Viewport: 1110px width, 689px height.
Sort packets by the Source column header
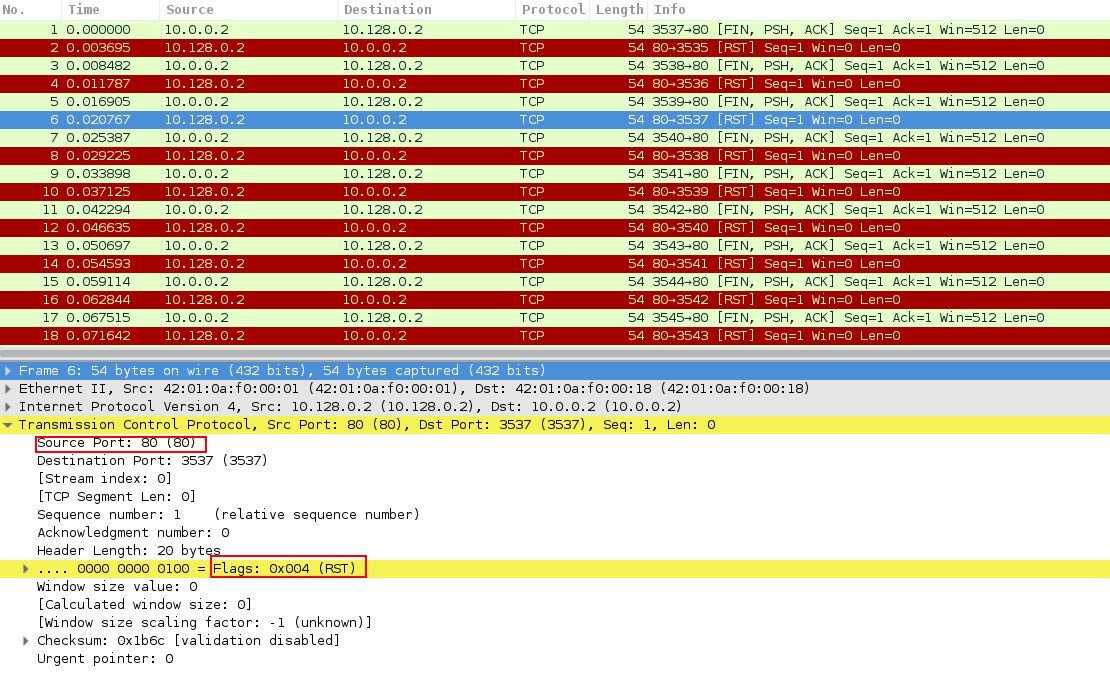click(x=248, y=9)
